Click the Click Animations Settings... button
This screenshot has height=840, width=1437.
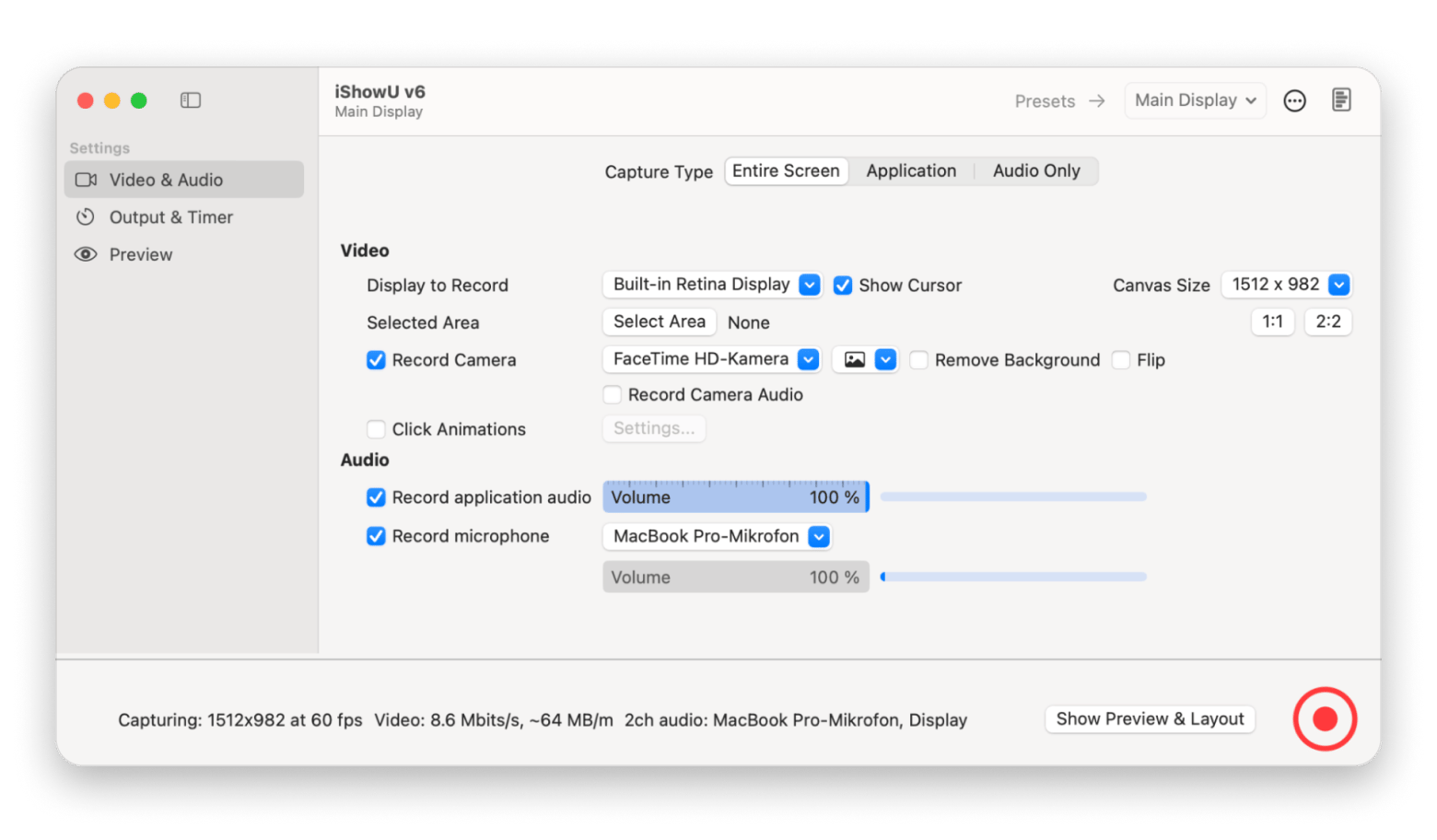pos(654,428)
